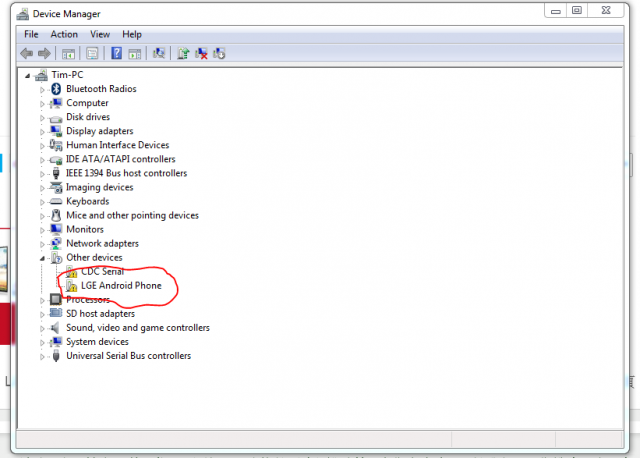Collapse the Tim-PC root node

pos(27,76)
